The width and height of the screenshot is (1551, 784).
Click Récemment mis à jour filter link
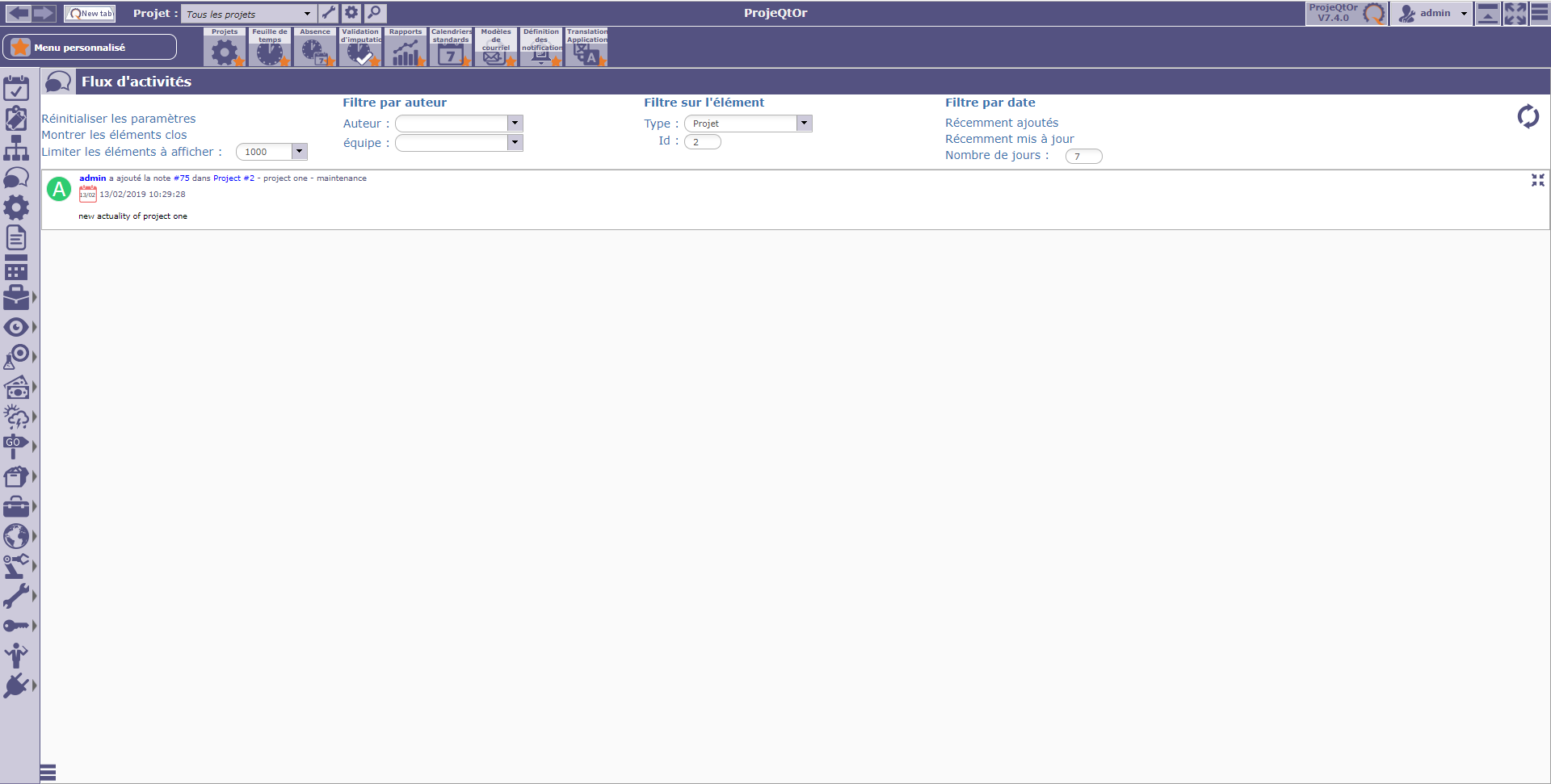pos(1010,139)
